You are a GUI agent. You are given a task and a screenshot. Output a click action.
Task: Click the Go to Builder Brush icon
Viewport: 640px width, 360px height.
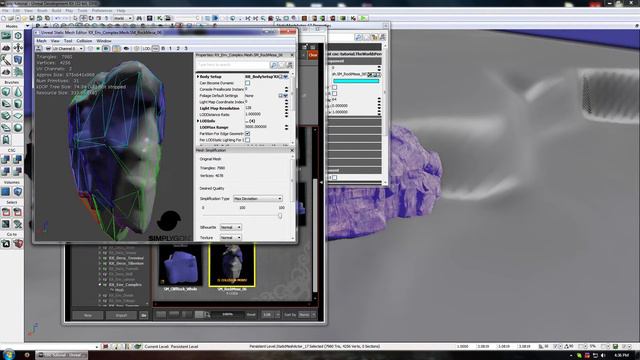tap(18, 244)
